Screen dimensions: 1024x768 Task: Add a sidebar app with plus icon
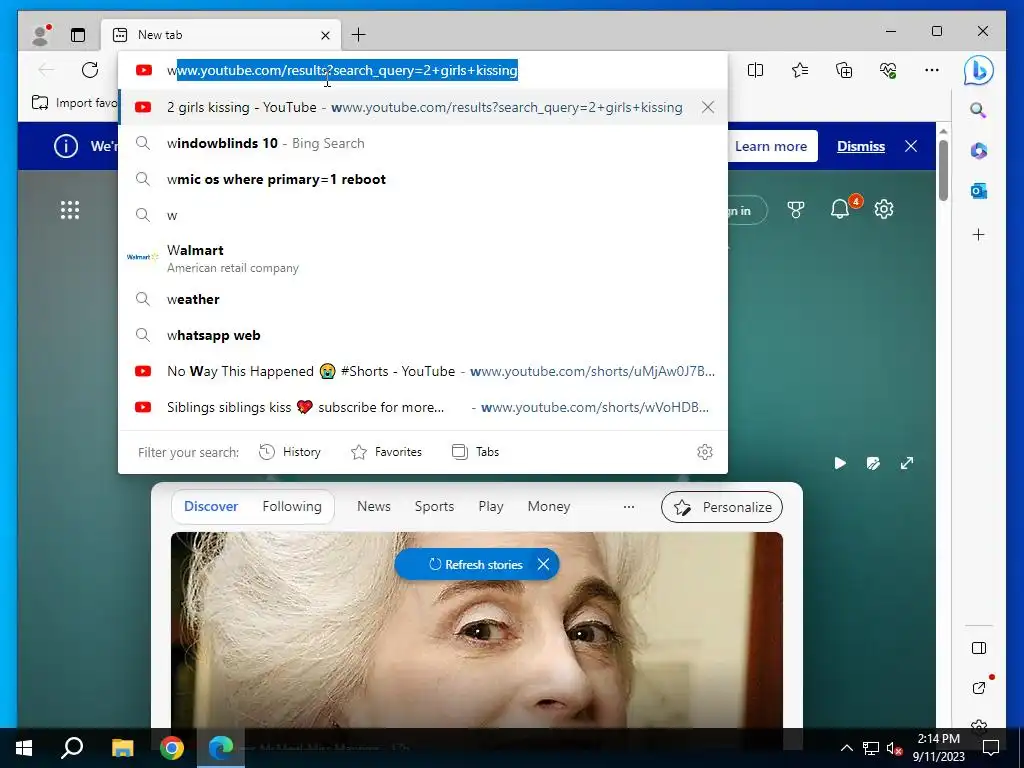click(978, 234)
